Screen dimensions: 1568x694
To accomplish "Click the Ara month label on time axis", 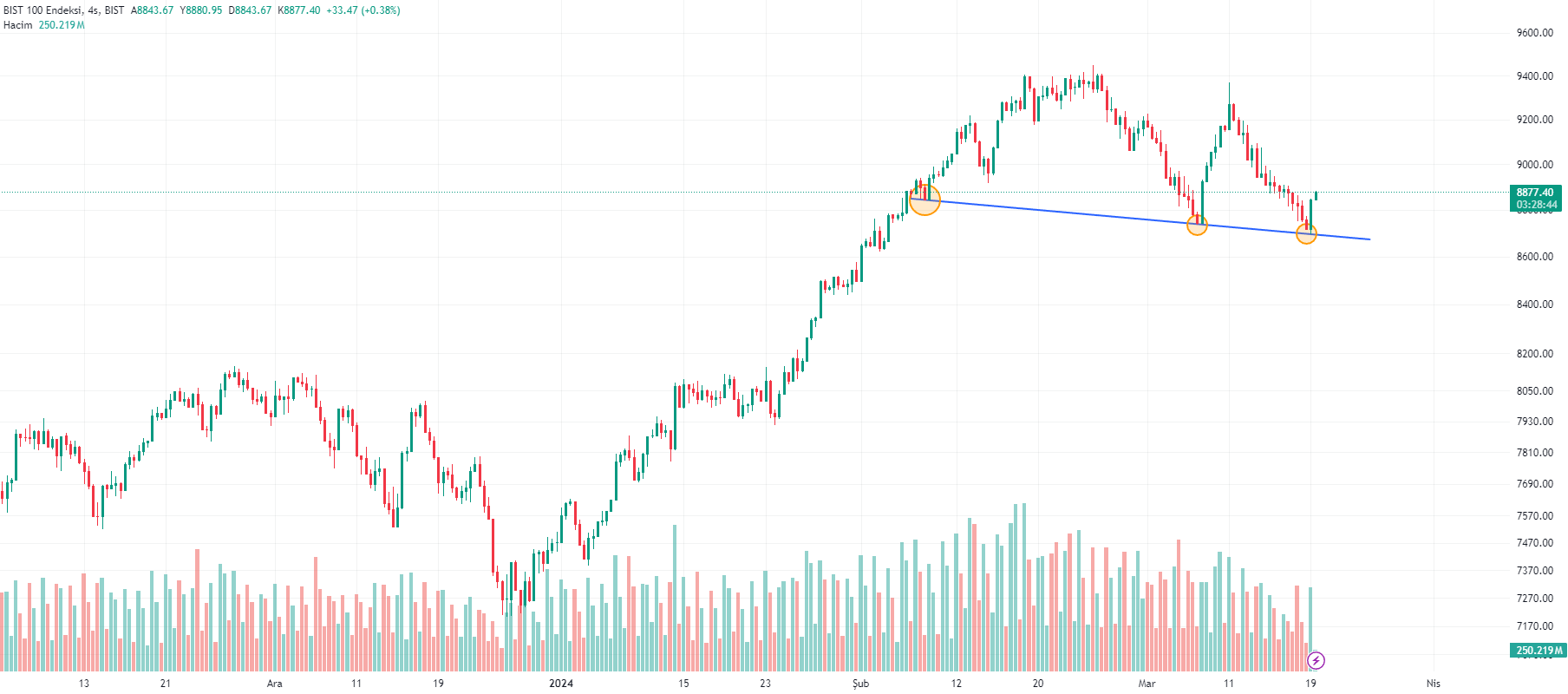I will [274, 684].
